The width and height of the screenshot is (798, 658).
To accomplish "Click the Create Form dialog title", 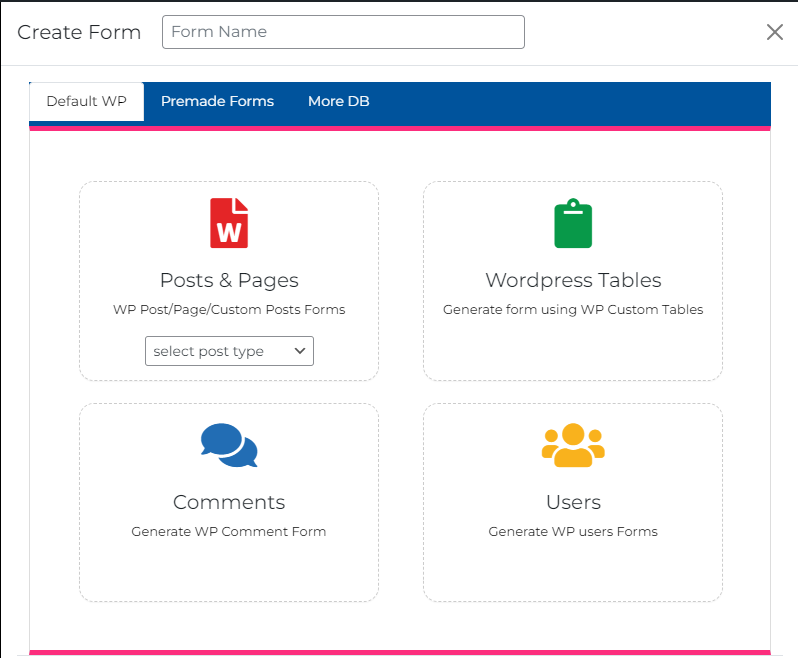I will point(79,32).
